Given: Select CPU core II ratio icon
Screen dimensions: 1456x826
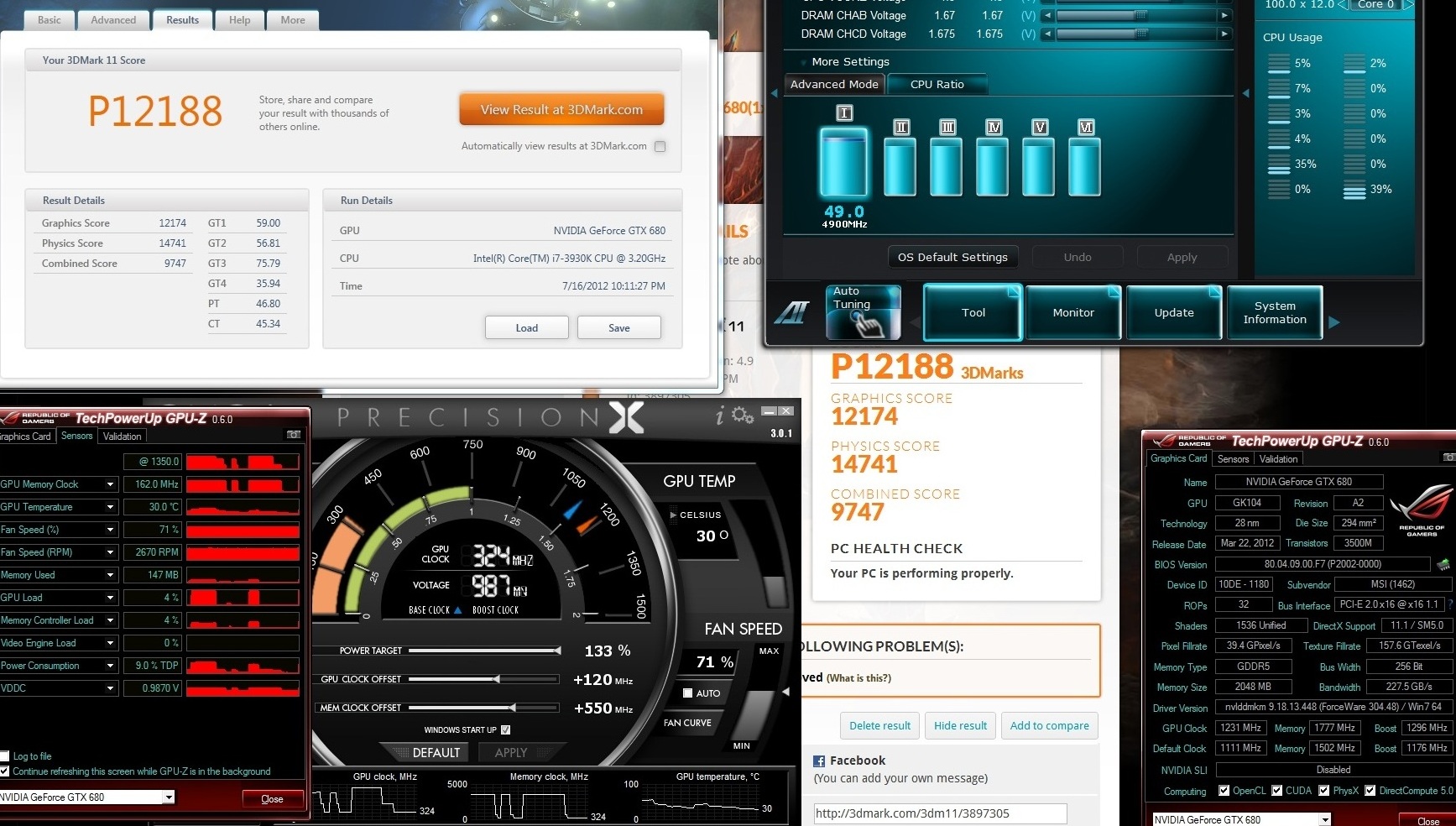Looking at the screenshot, I should tap(900, 128).
